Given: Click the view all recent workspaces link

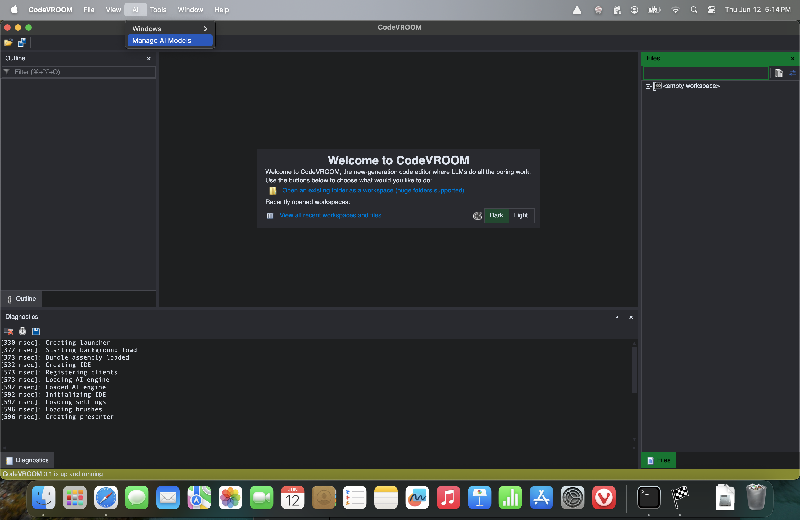Looking at the screenshot, I should pos(330,215).
